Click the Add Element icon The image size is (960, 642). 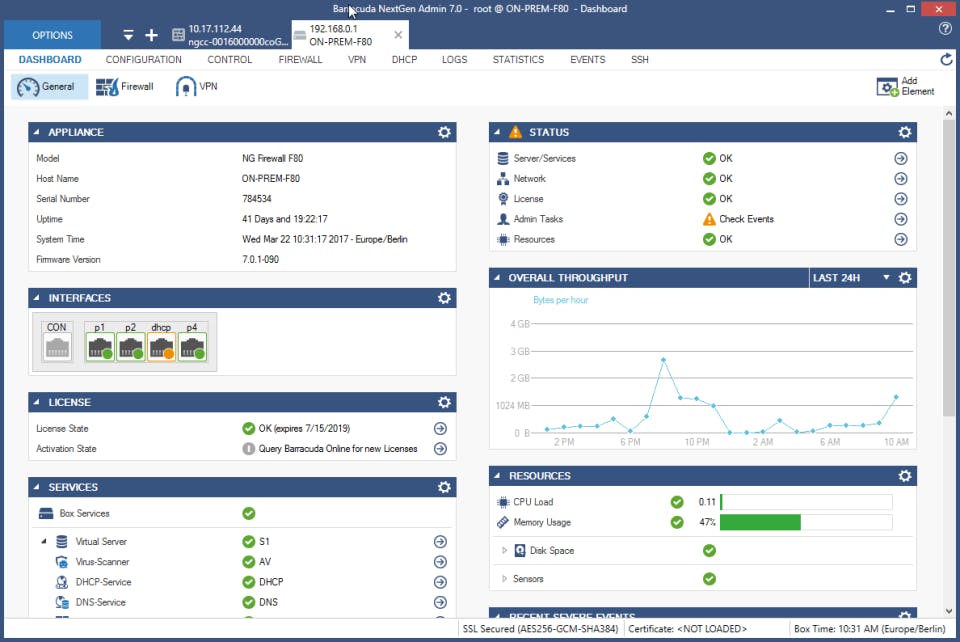(887, 87)
